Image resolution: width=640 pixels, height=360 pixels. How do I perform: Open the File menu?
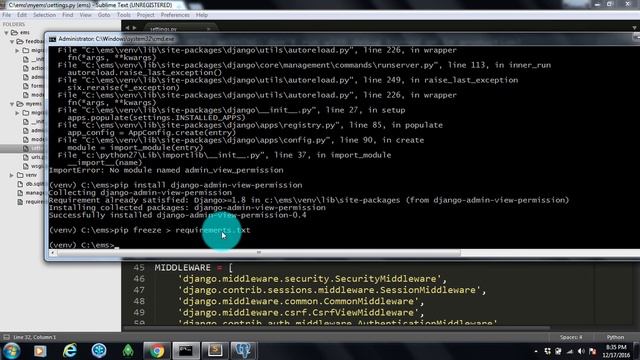coord(7,15)
